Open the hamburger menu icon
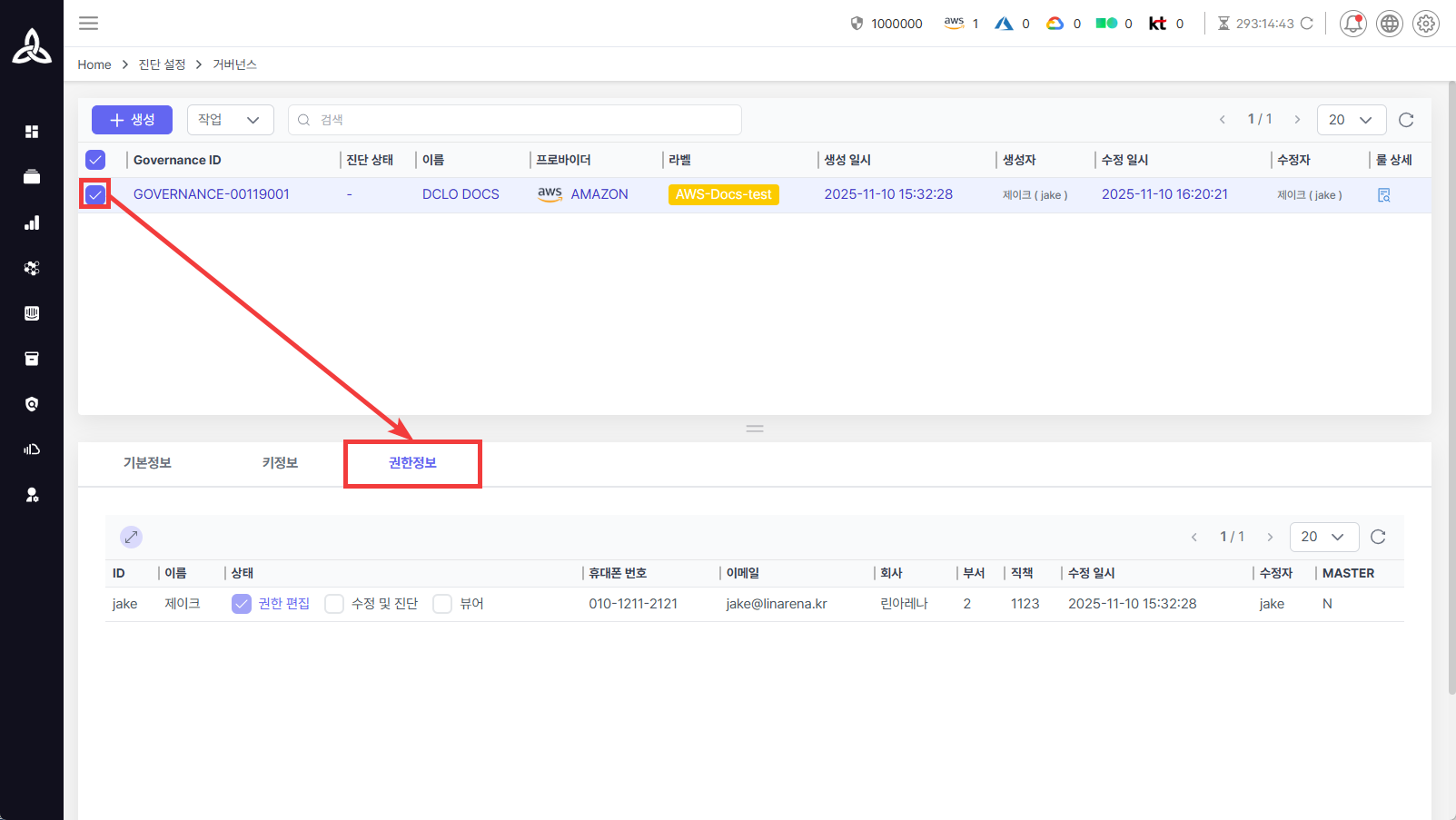 pos(88,24)
